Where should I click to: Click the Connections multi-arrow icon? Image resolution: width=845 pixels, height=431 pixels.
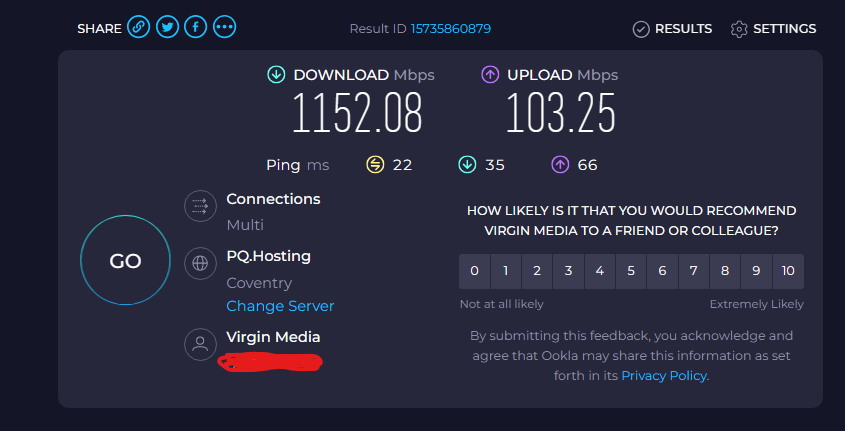point(200,206)
